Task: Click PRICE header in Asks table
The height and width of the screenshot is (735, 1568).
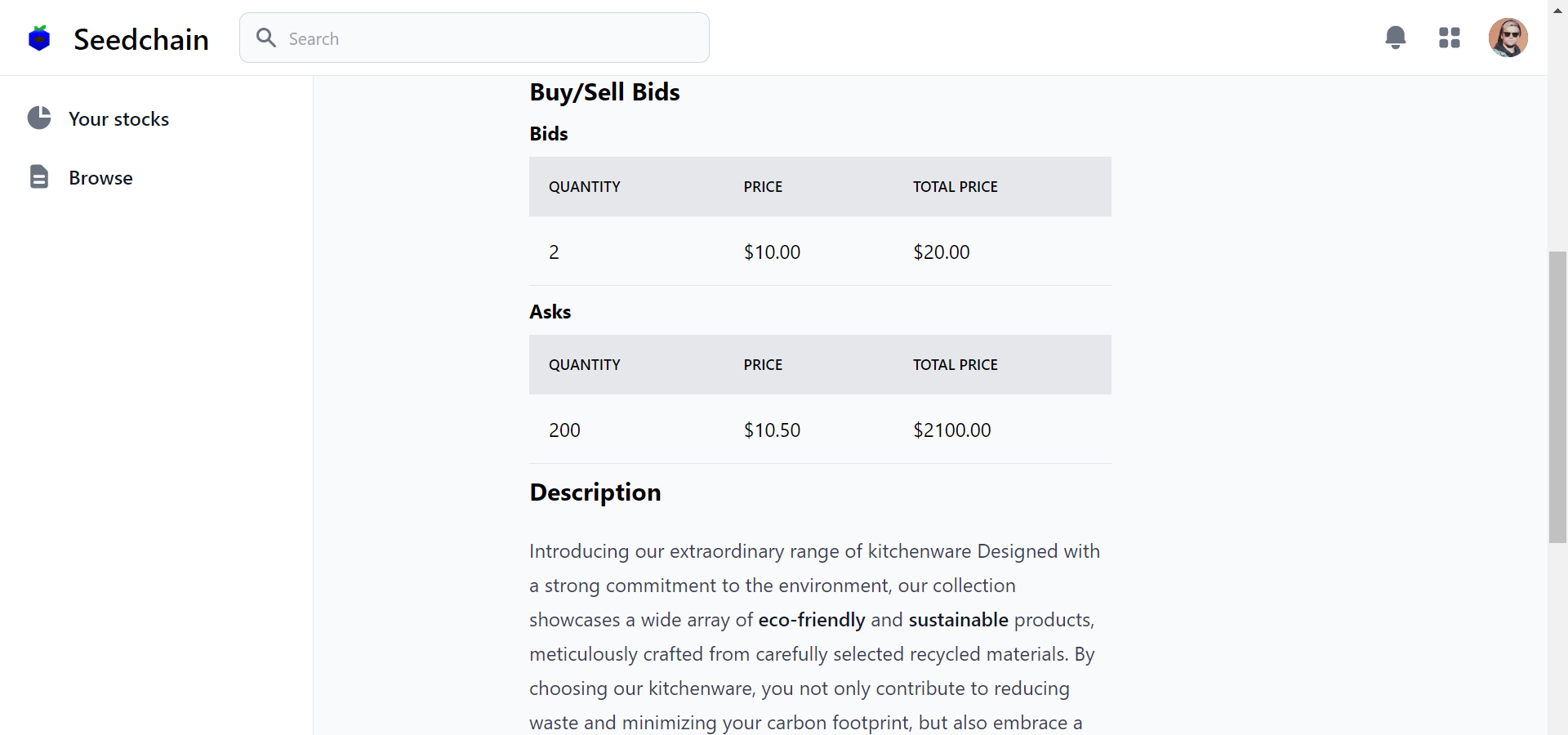Action: click(x=763, y=365)
